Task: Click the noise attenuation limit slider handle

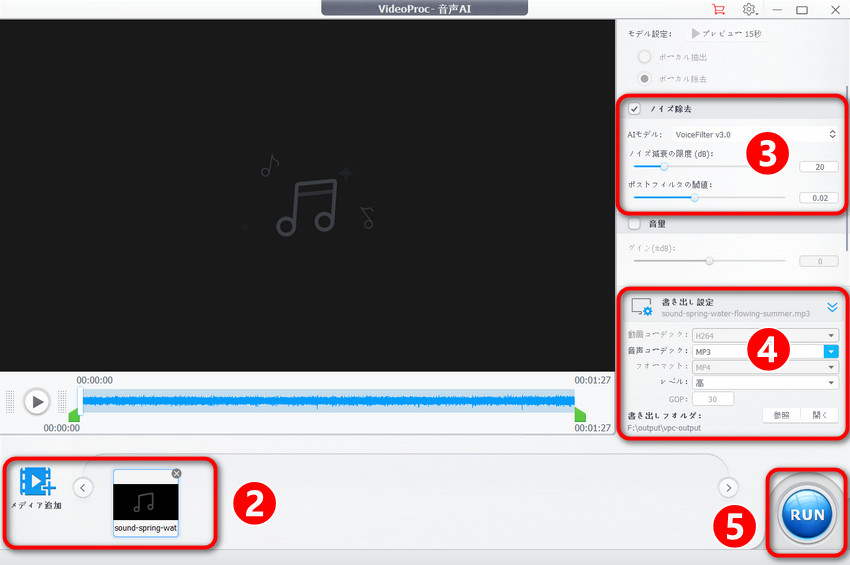Action: click(664, 166)
